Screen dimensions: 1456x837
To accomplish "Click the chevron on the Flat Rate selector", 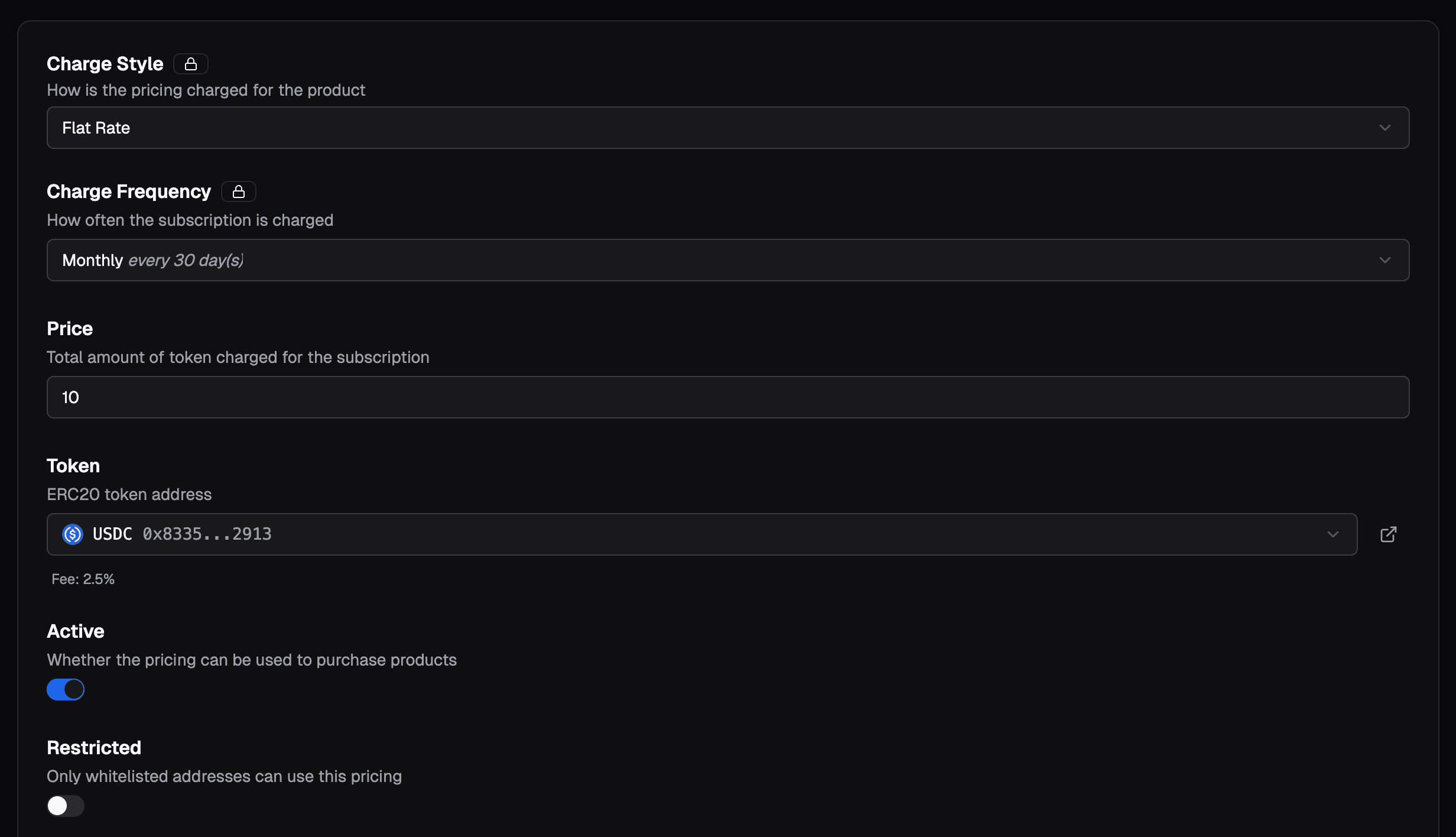I will point(1386,128).
